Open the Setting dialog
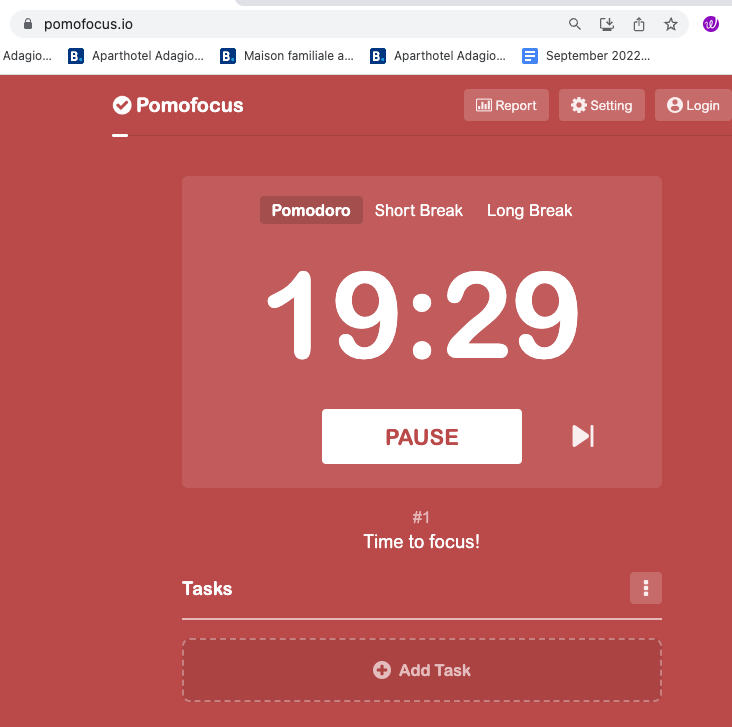Screen dimensions: 732x727 pyautogui.click(x=601, y=105)
